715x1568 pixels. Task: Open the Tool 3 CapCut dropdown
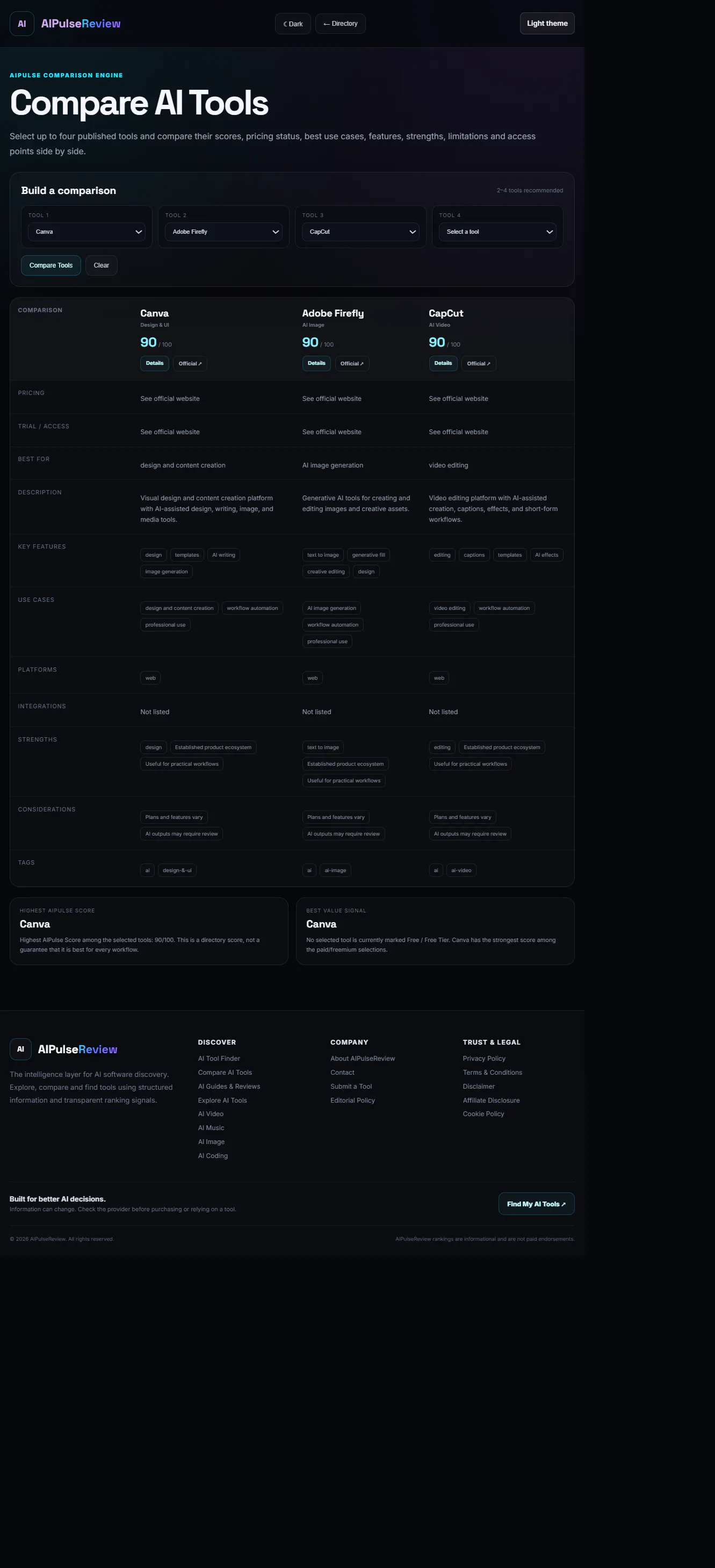360,232
